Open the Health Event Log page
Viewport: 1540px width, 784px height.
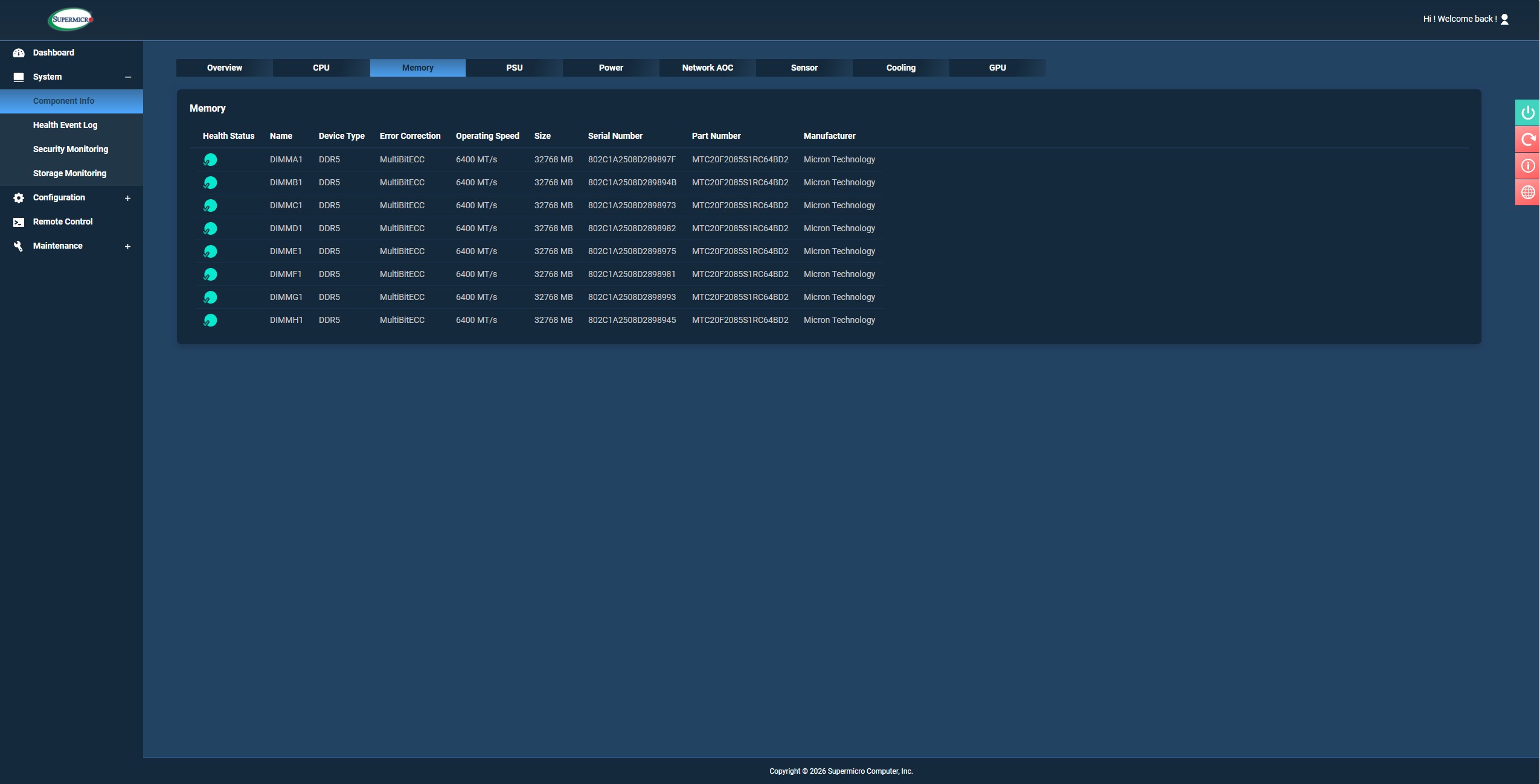(x=65, y=125)
